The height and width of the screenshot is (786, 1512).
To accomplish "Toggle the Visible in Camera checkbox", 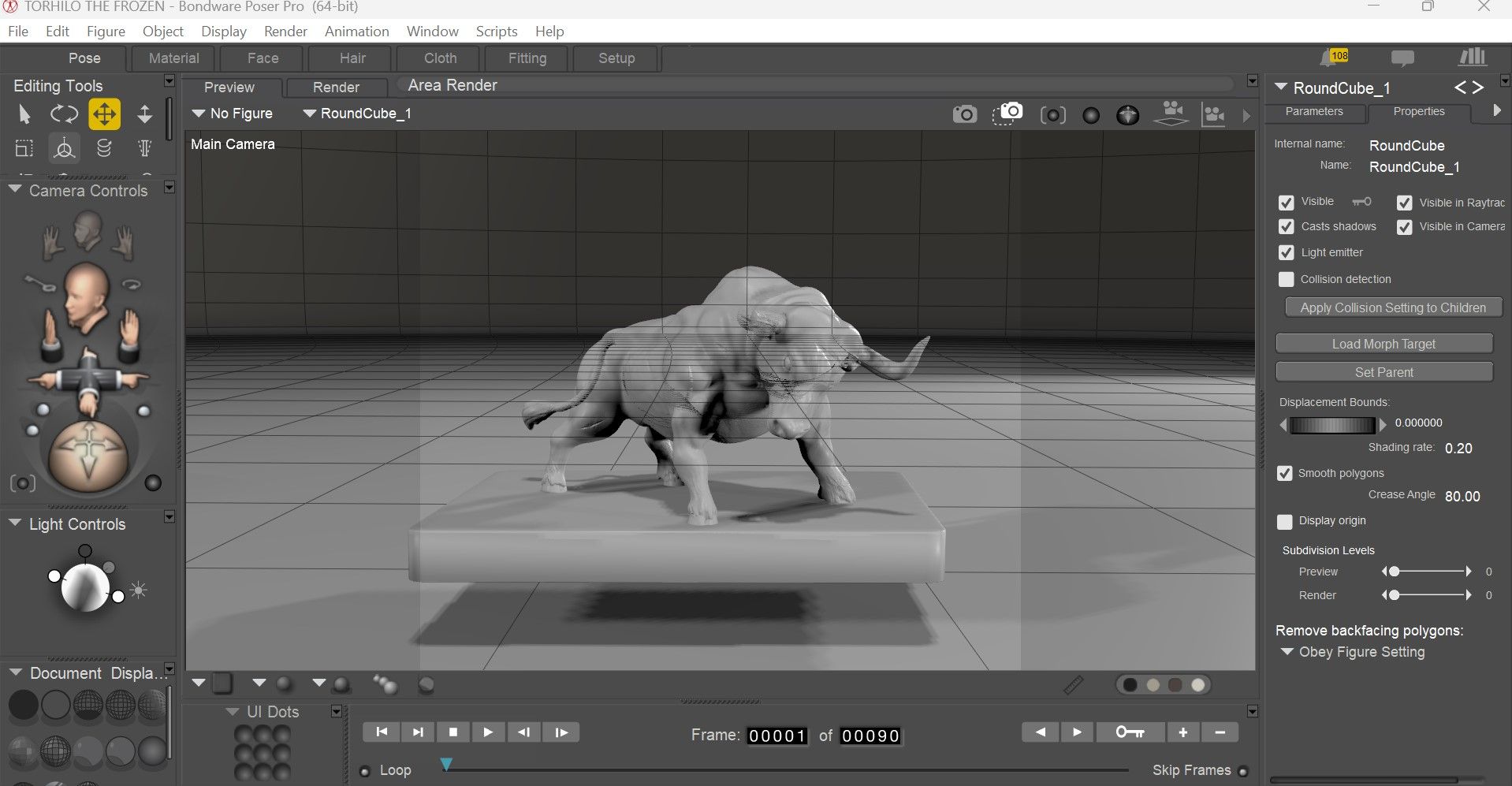I will tap(1404, 227).
